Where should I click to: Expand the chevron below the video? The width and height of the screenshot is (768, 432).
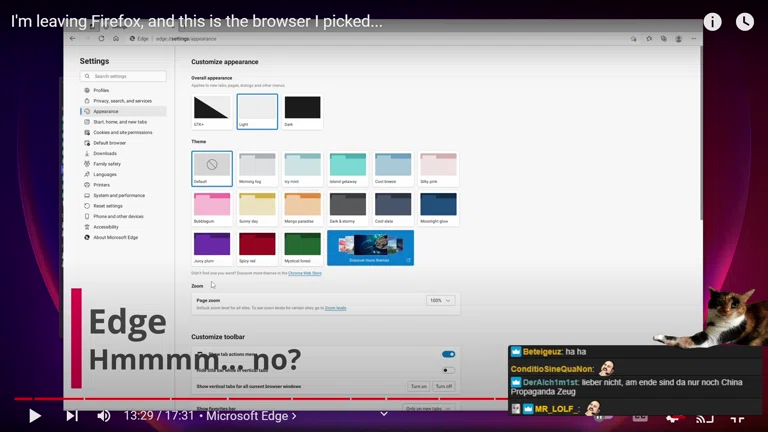tap(383, 414)
